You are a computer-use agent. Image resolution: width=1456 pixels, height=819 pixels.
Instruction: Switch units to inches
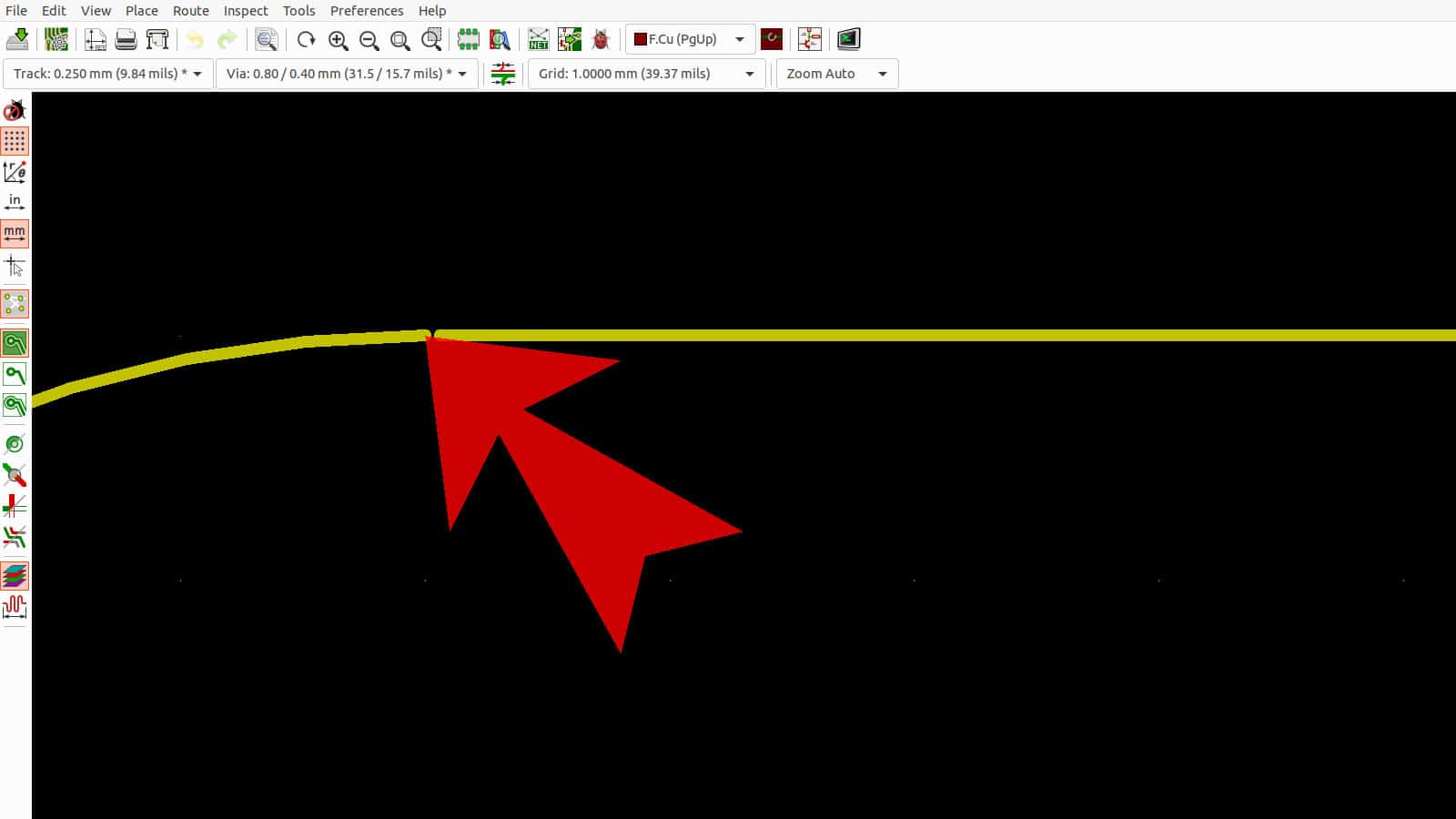click(15, 202)
